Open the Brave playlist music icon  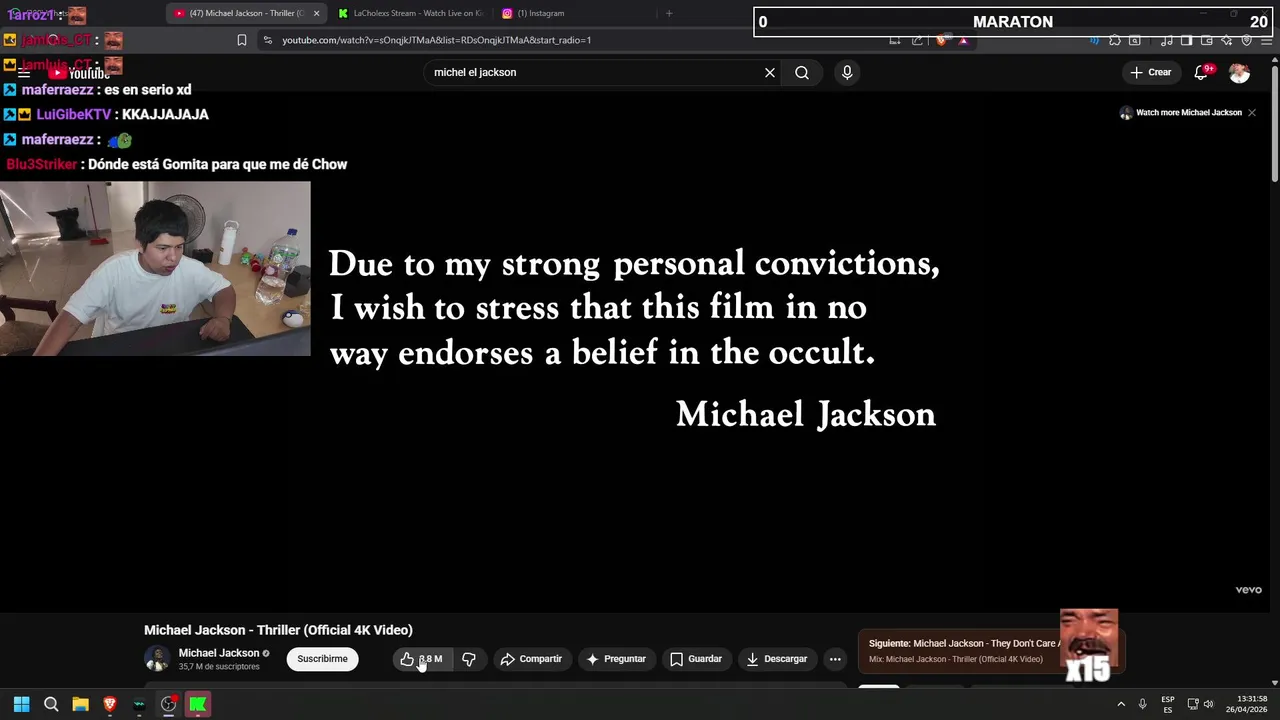[1167, 40]
